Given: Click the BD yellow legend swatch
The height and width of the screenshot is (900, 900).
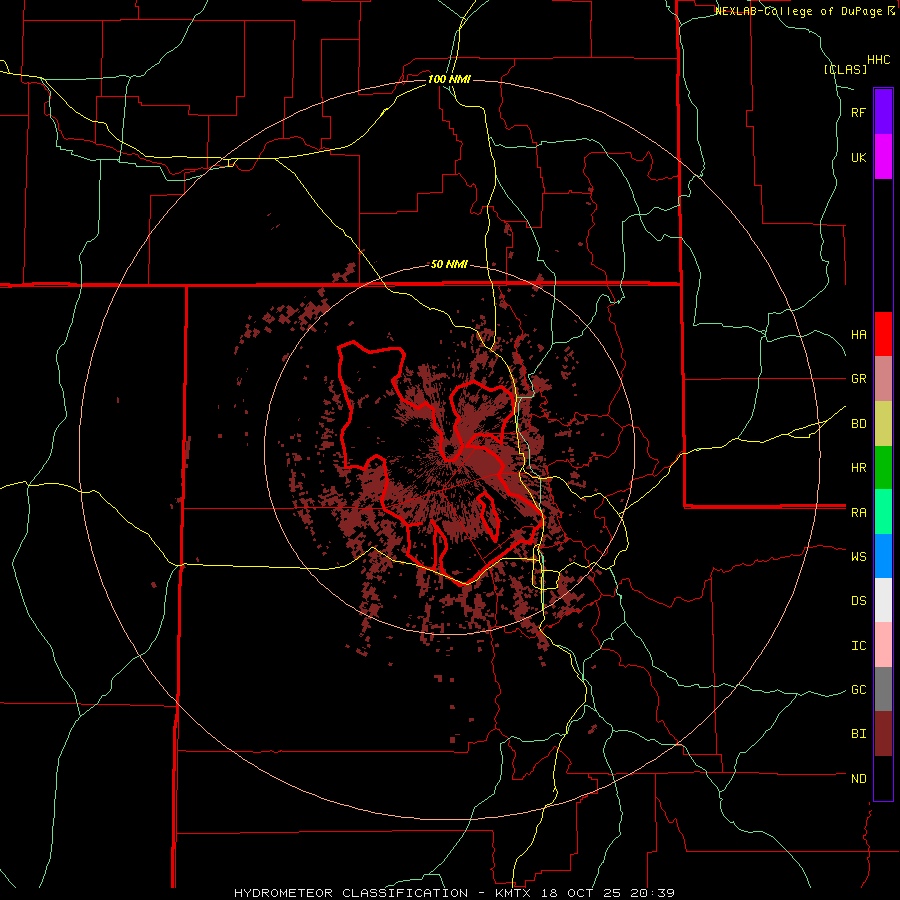Looking at the screenshot, I should click(x=883, y=423).
